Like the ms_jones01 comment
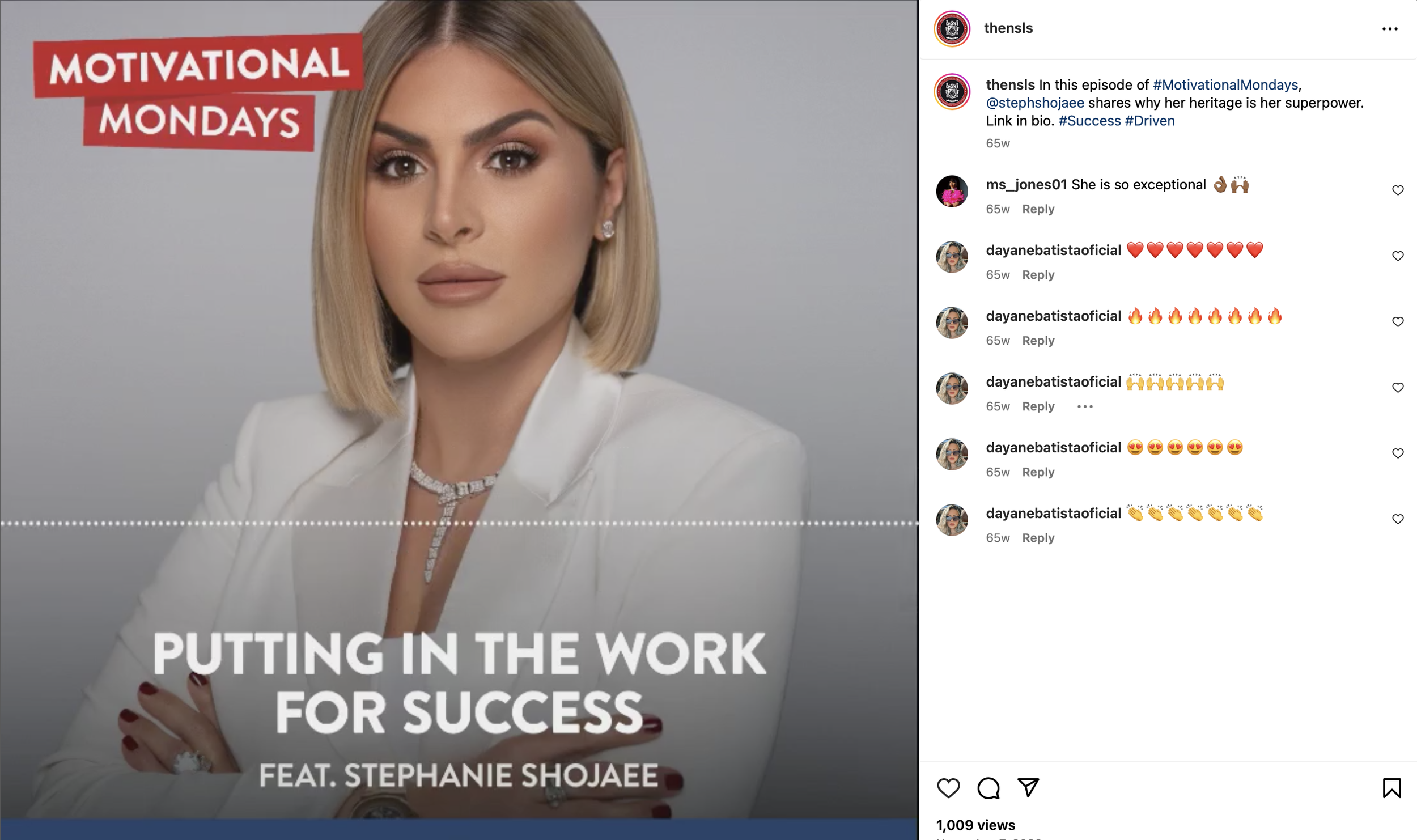 1398,190
